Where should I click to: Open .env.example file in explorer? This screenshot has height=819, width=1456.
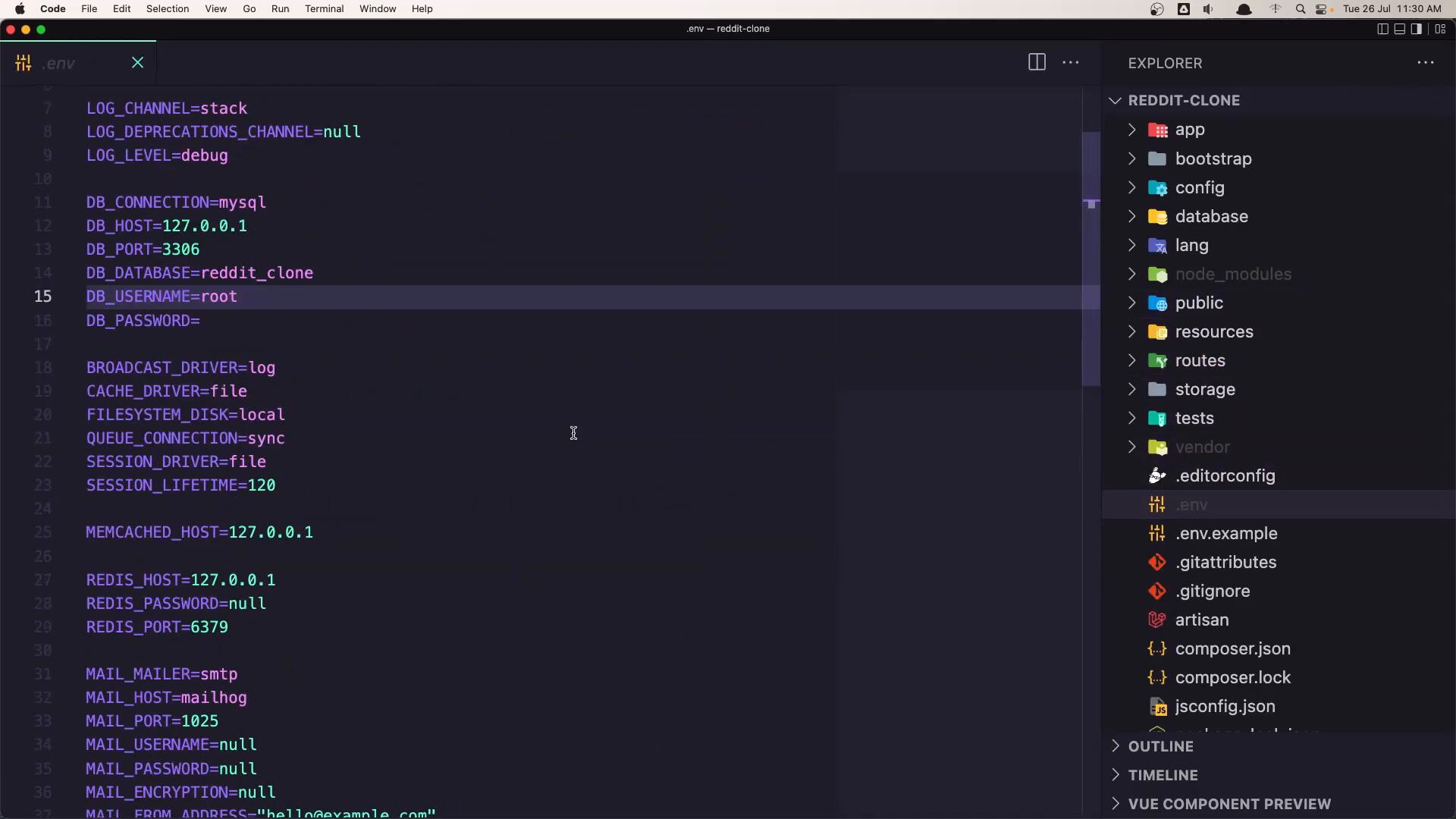click(x=1225, y=534)
